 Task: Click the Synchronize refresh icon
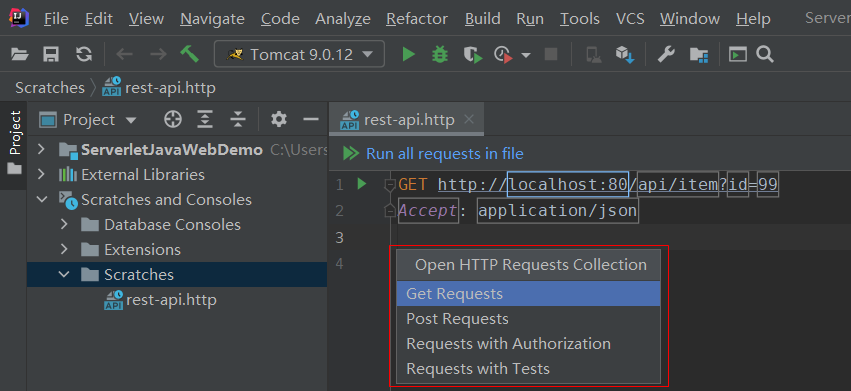(84, 54)
